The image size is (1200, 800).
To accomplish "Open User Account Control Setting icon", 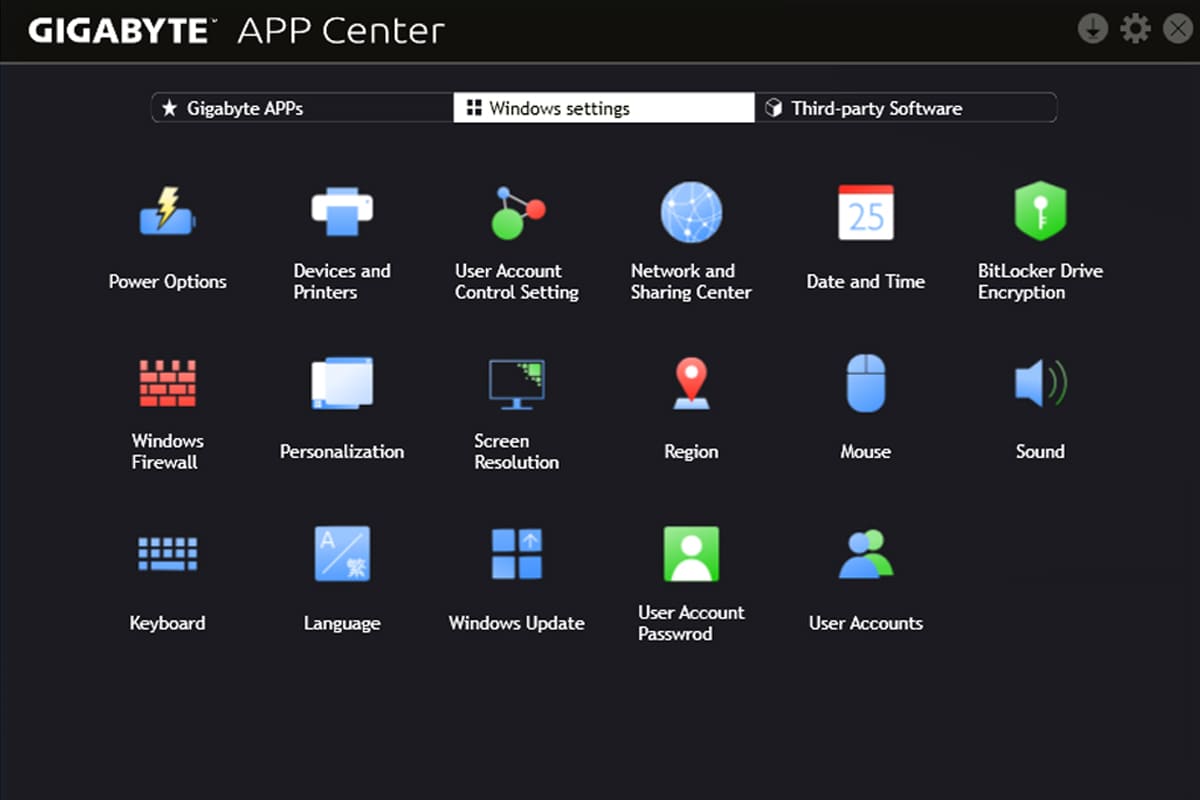I will tap(517, 212).
